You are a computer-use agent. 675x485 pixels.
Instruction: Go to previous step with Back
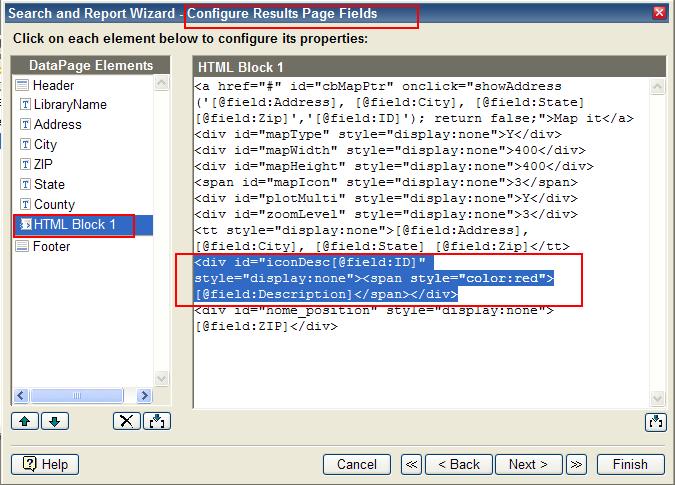click(x=458, y=464)
